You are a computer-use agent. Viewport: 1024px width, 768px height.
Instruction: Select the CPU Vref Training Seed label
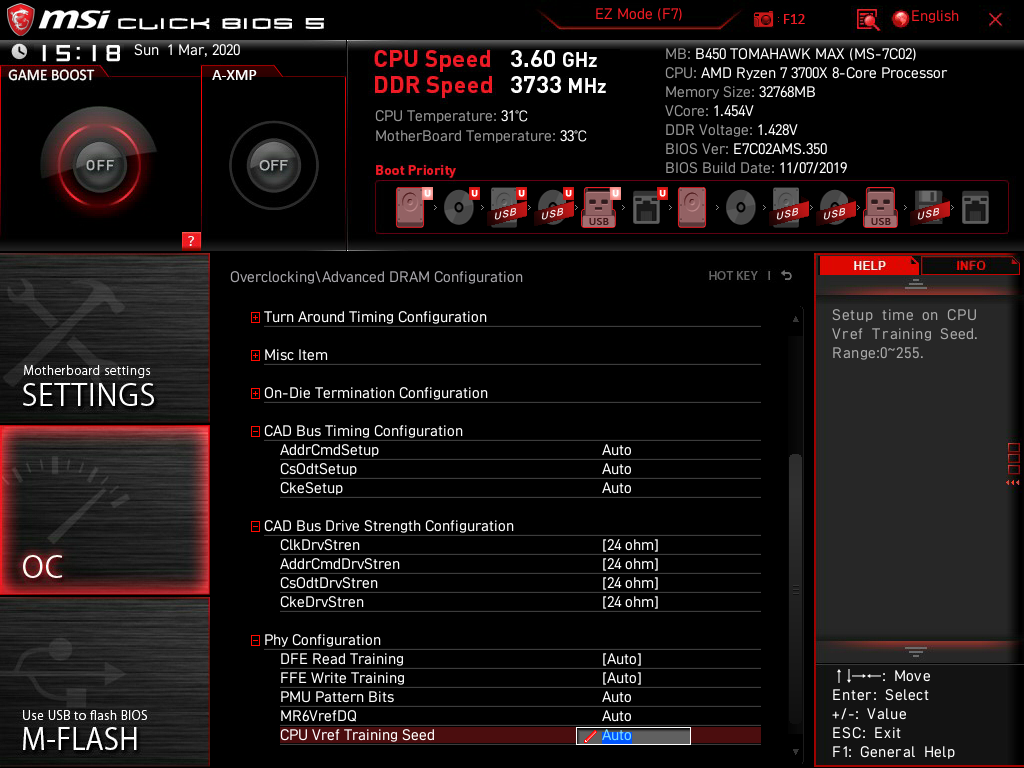pos(357,735)
